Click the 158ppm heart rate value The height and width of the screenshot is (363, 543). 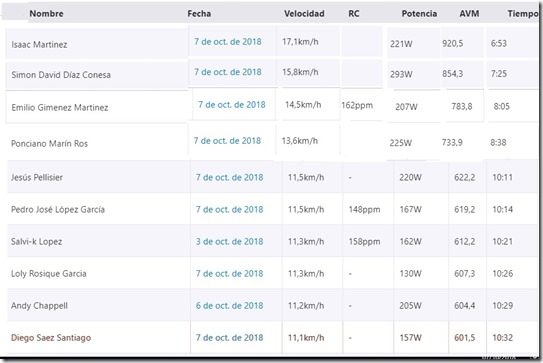(x=364, y=242)
